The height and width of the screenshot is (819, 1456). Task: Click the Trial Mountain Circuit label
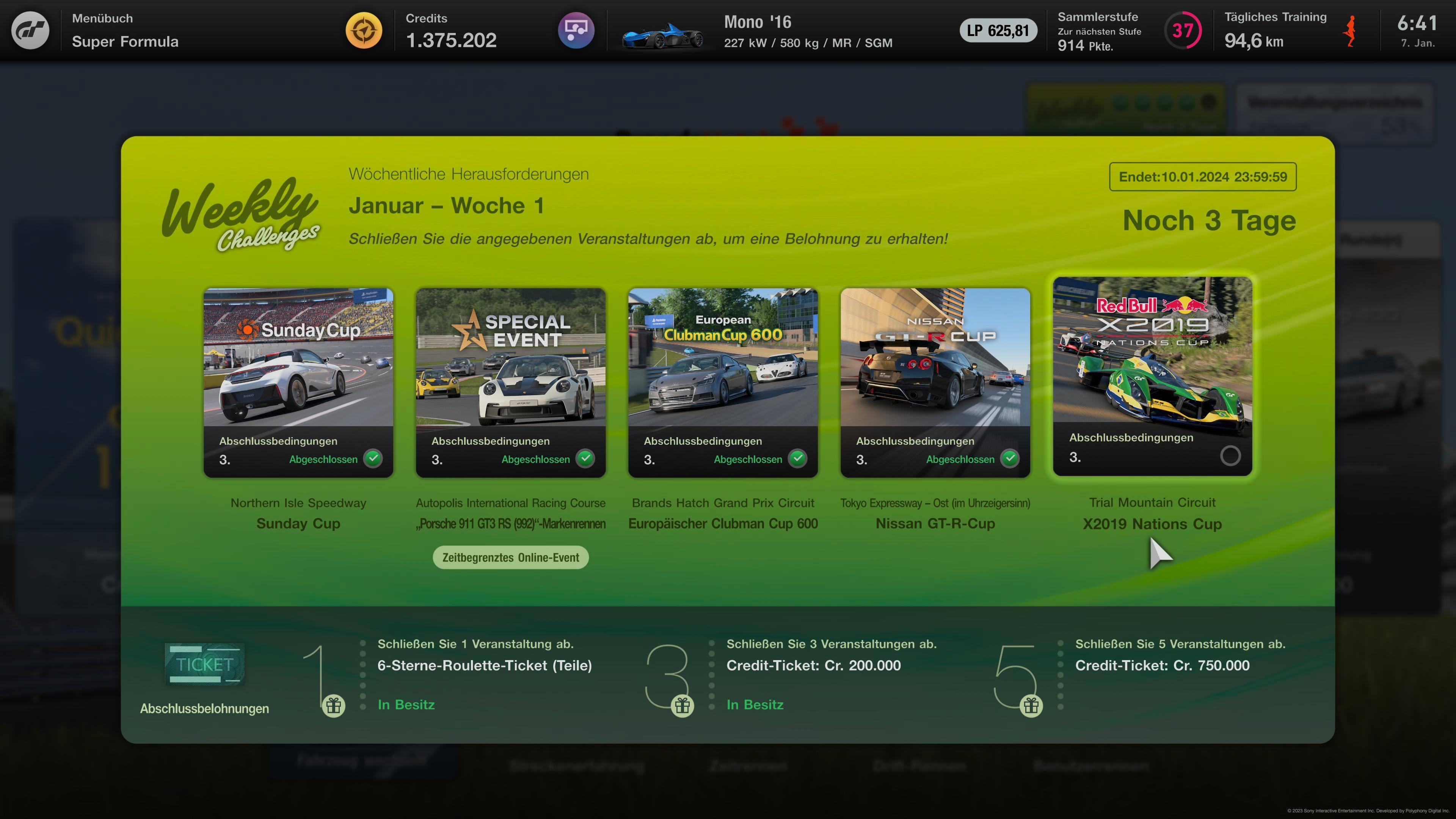(x=1153, y=502)
